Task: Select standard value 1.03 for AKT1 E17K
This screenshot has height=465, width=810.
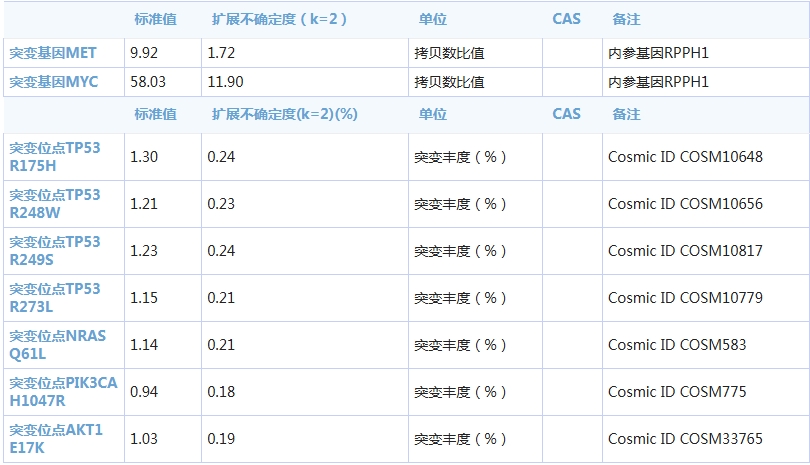Action: [144, 439]
